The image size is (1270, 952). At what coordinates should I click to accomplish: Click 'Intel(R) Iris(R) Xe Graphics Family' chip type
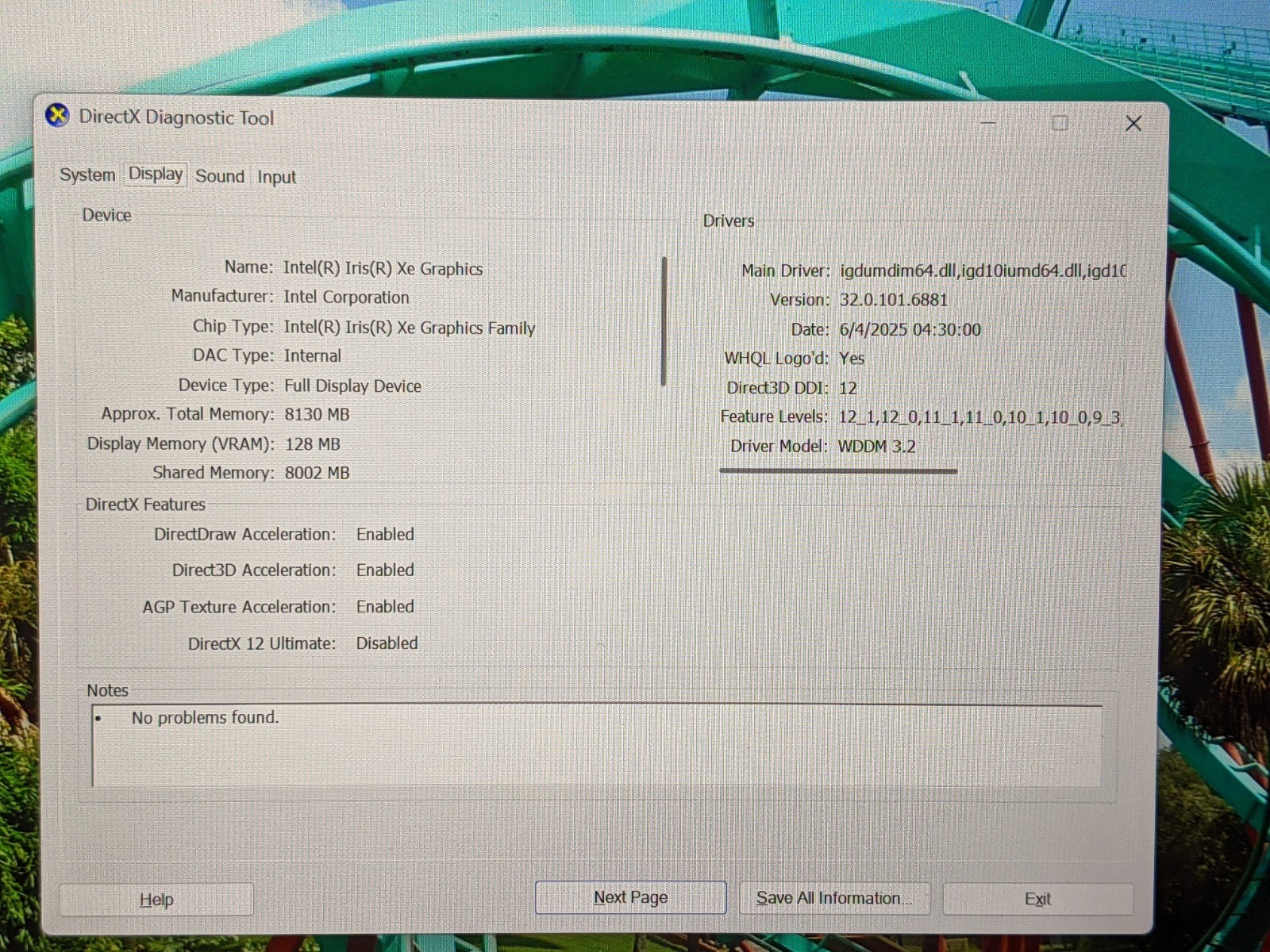(x=410, y=328)
